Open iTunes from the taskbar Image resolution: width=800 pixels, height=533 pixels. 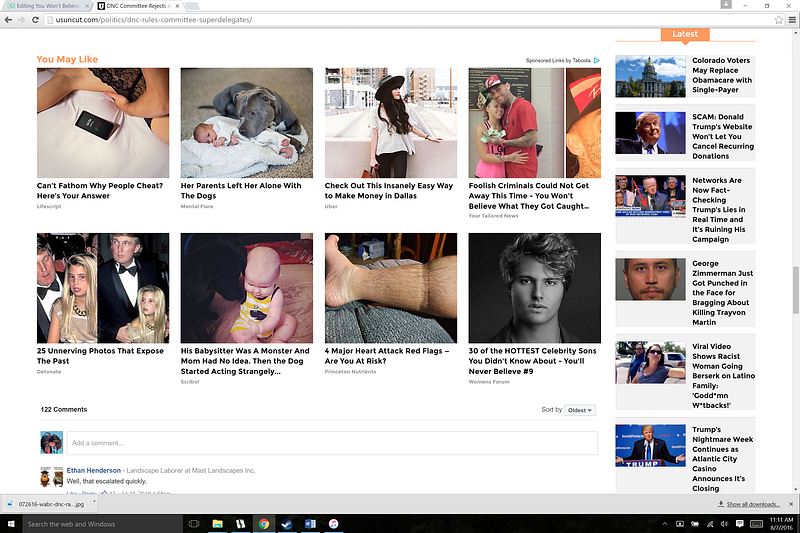333,524
